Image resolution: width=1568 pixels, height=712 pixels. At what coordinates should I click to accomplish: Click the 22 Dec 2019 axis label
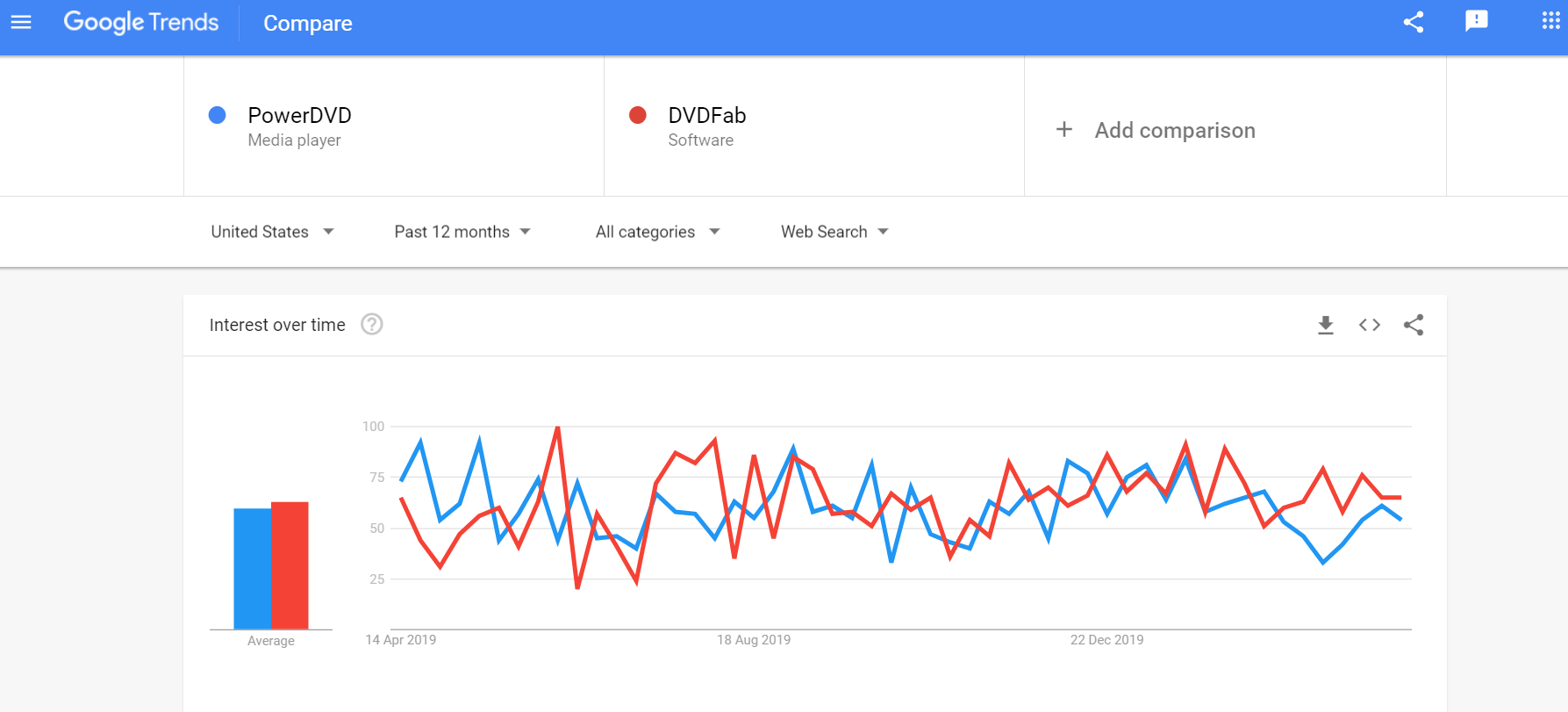coord(1107,640)
